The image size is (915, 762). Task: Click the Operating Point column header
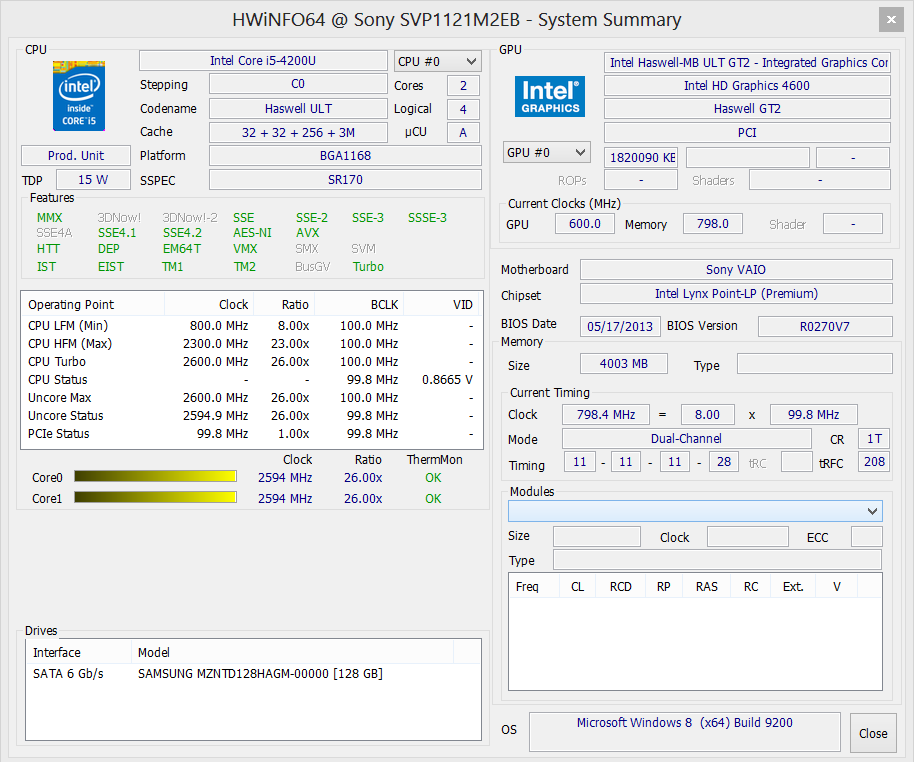[x=93, y=304]
